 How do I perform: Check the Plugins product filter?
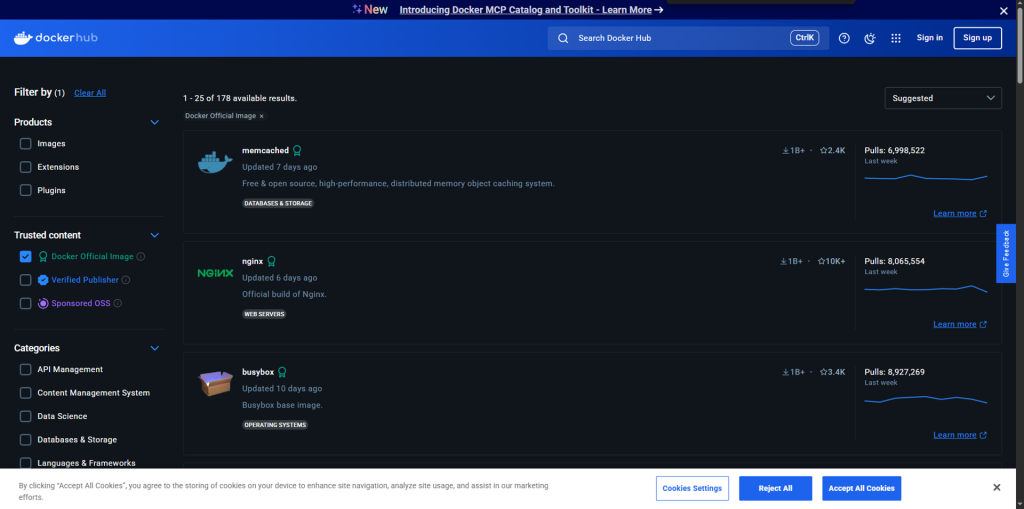click(25, 191)
